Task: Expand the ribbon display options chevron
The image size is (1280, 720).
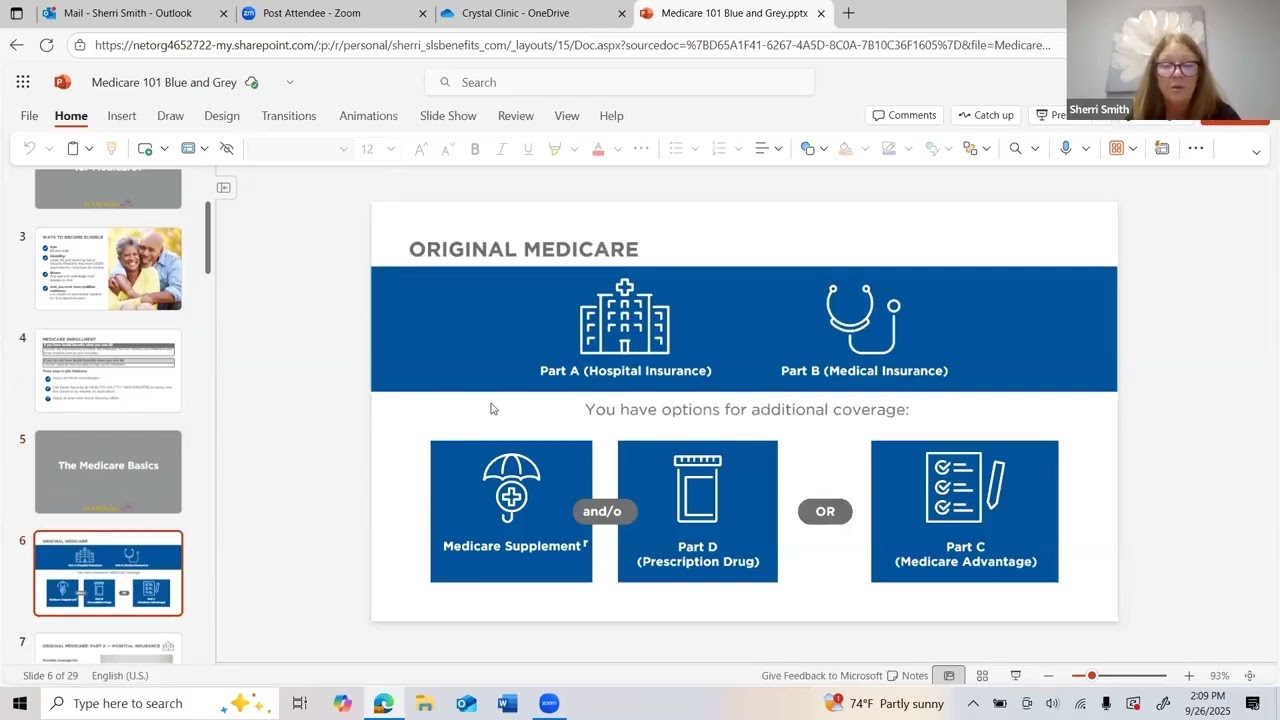Action: [x=1257, y=151]
